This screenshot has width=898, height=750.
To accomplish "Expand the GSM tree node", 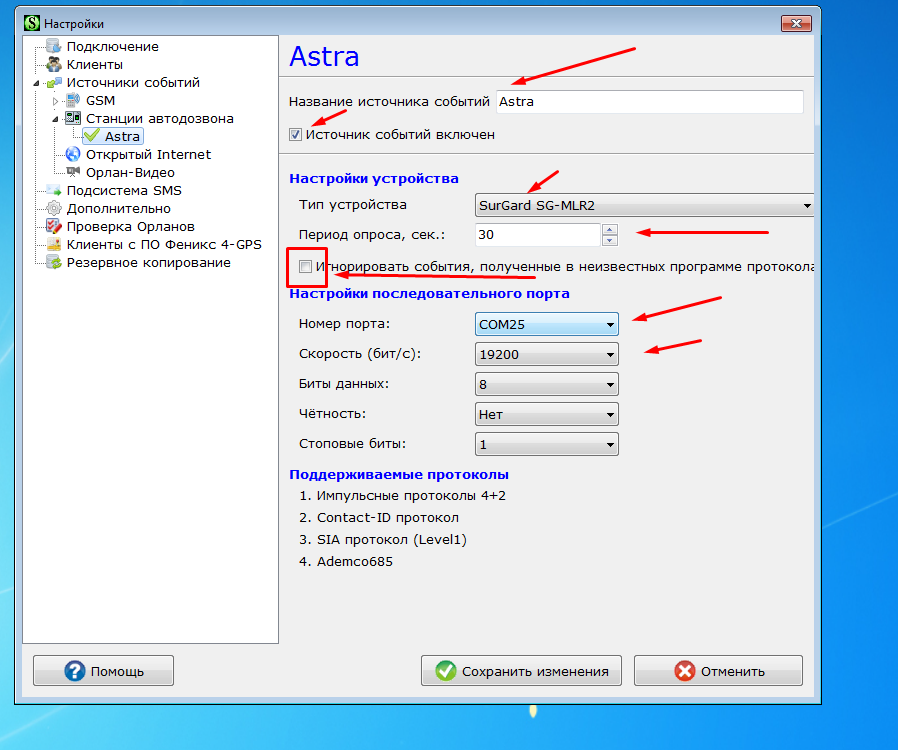I will [56, 101].
